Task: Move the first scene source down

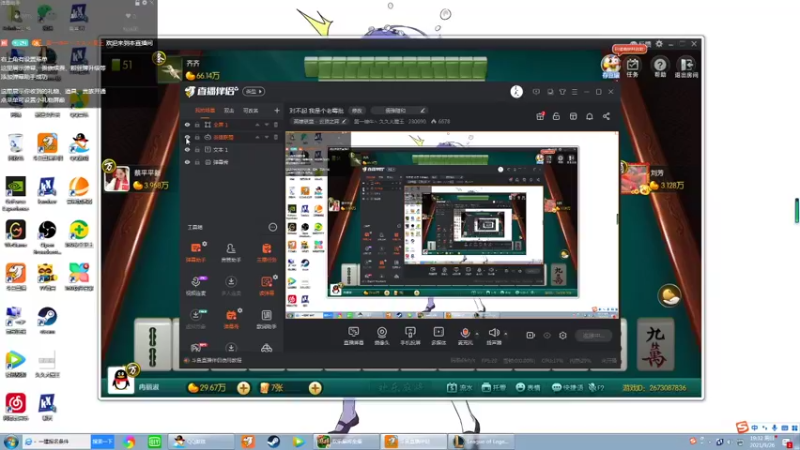Action: pos(266,124)
